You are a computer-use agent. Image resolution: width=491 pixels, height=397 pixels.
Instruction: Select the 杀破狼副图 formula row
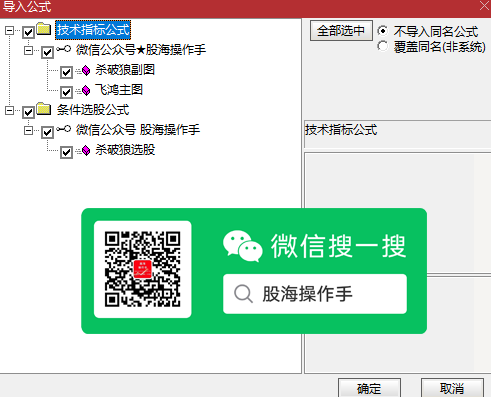[125, 70]
